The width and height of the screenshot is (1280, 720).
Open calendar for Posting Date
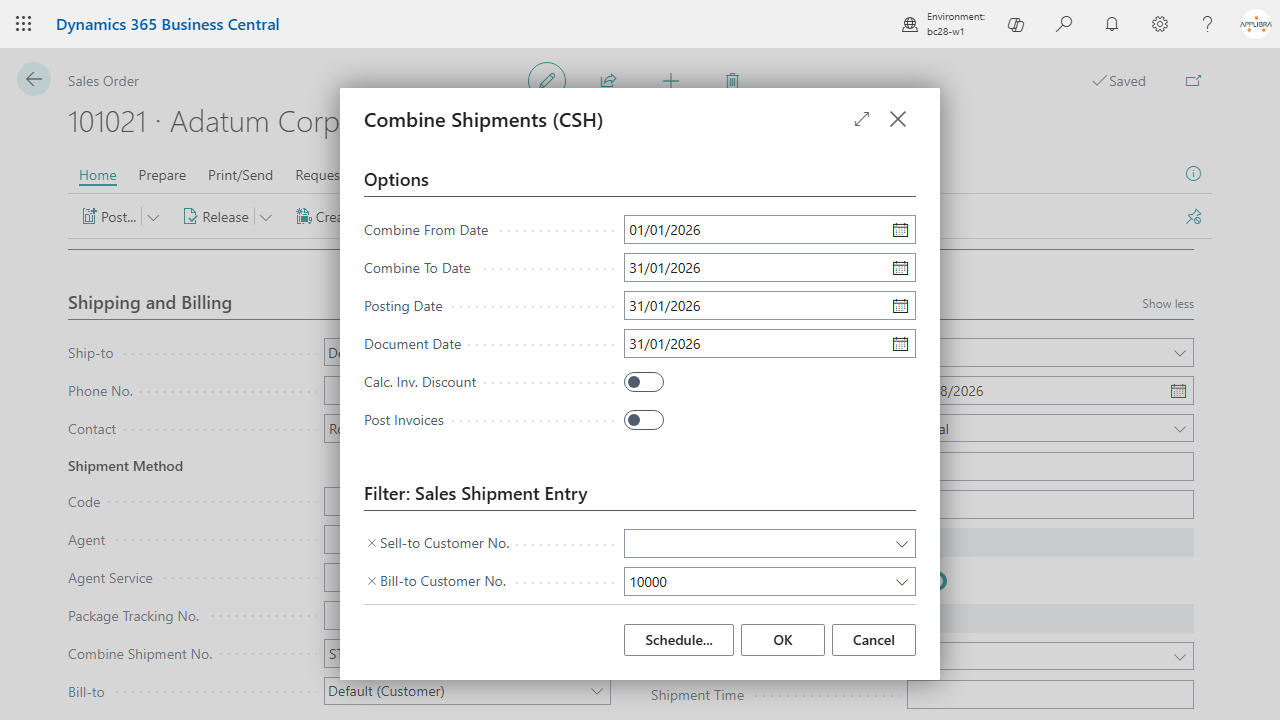pos(900,306)
